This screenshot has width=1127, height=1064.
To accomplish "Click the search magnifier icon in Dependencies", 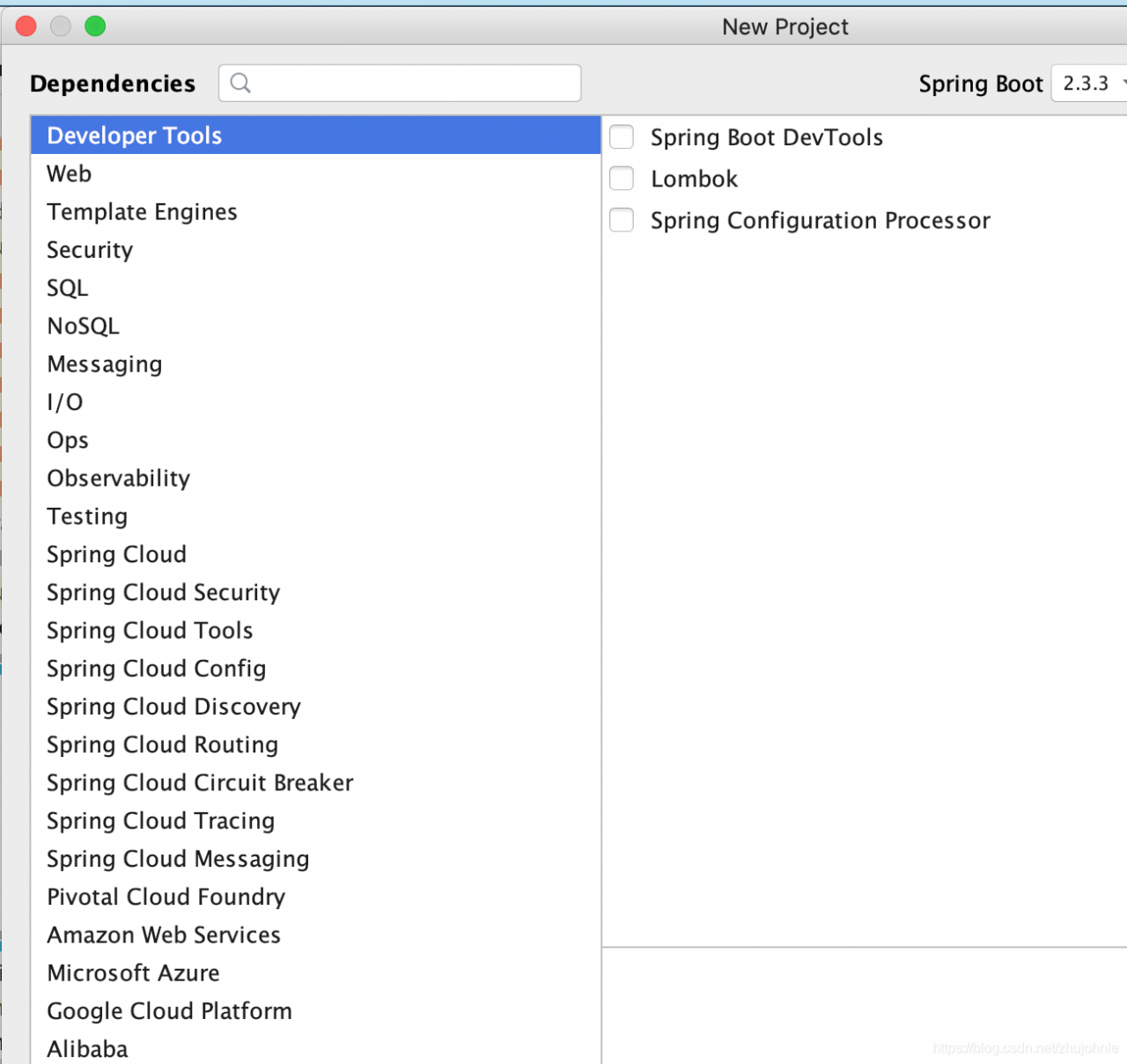I will point(239,83).
